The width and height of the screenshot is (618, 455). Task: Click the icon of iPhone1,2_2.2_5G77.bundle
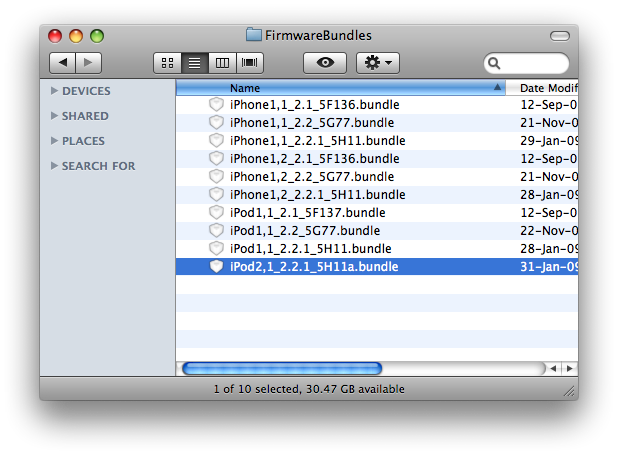click(x=216, y=177)
